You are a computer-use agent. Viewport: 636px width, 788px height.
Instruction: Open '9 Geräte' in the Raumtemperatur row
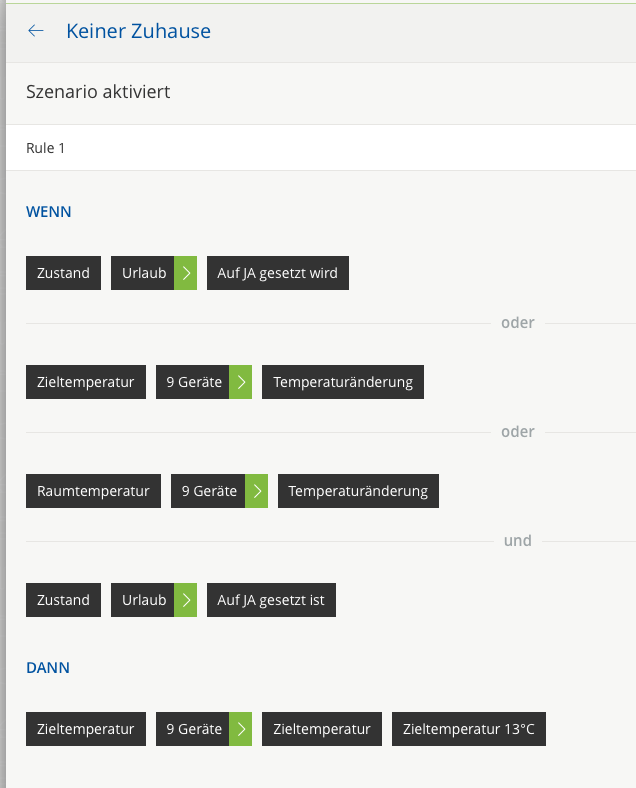209,491
